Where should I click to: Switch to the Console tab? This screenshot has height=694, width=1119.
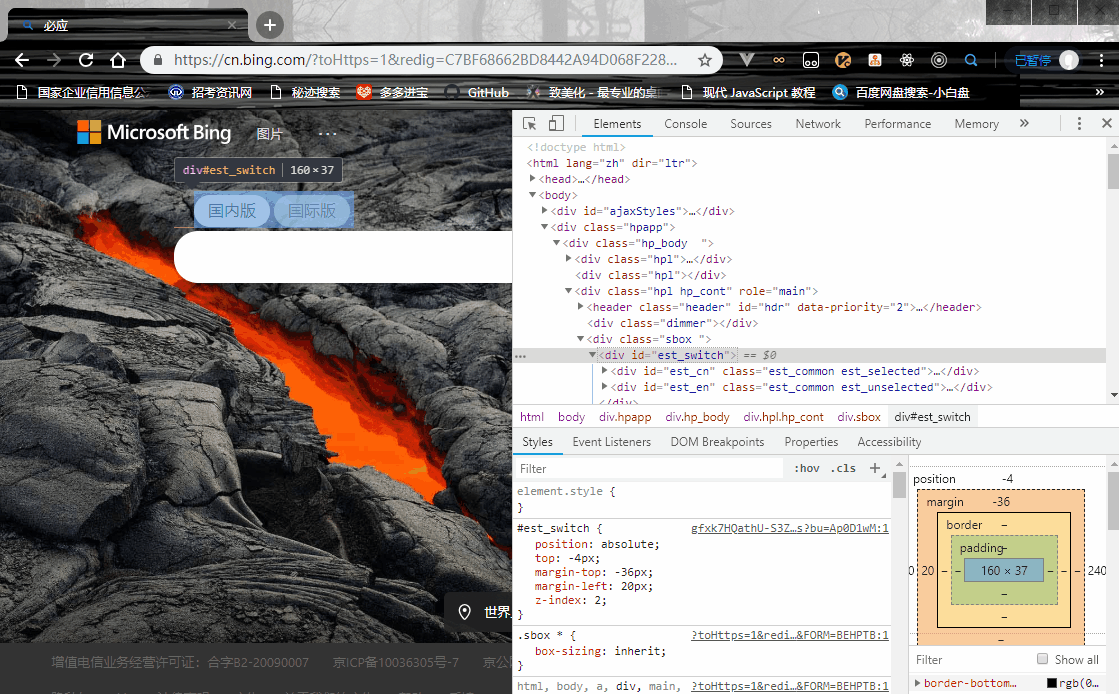pos(685,124)
